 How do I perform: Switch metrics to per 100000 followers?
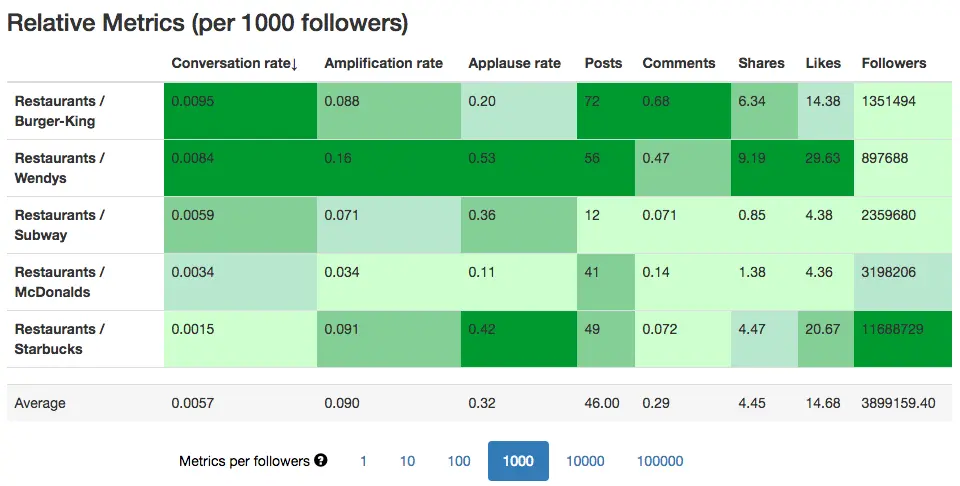pos(660,461)
